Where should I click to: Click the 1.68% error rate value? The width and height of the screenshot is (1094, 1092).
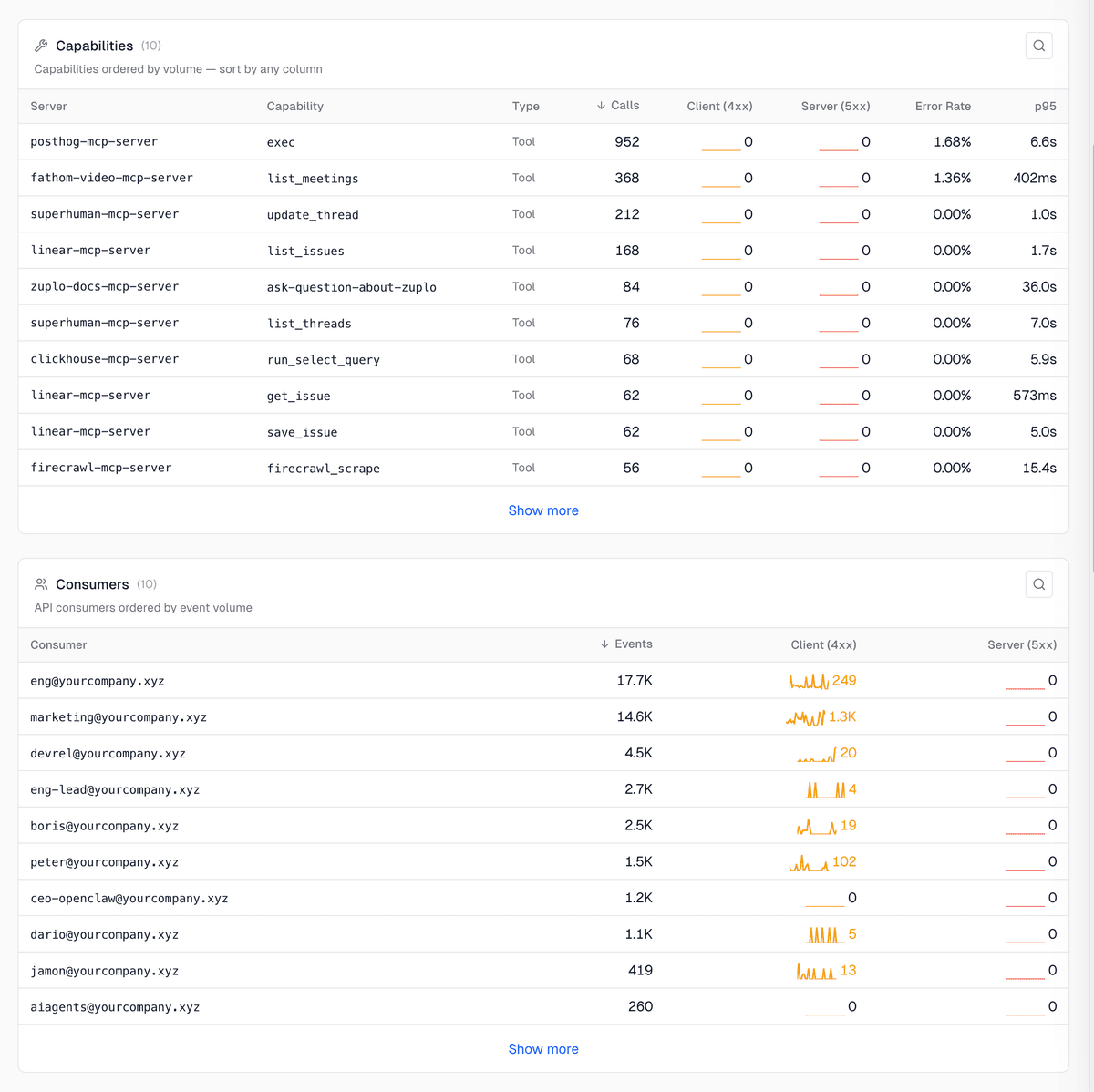pos(952,142)
